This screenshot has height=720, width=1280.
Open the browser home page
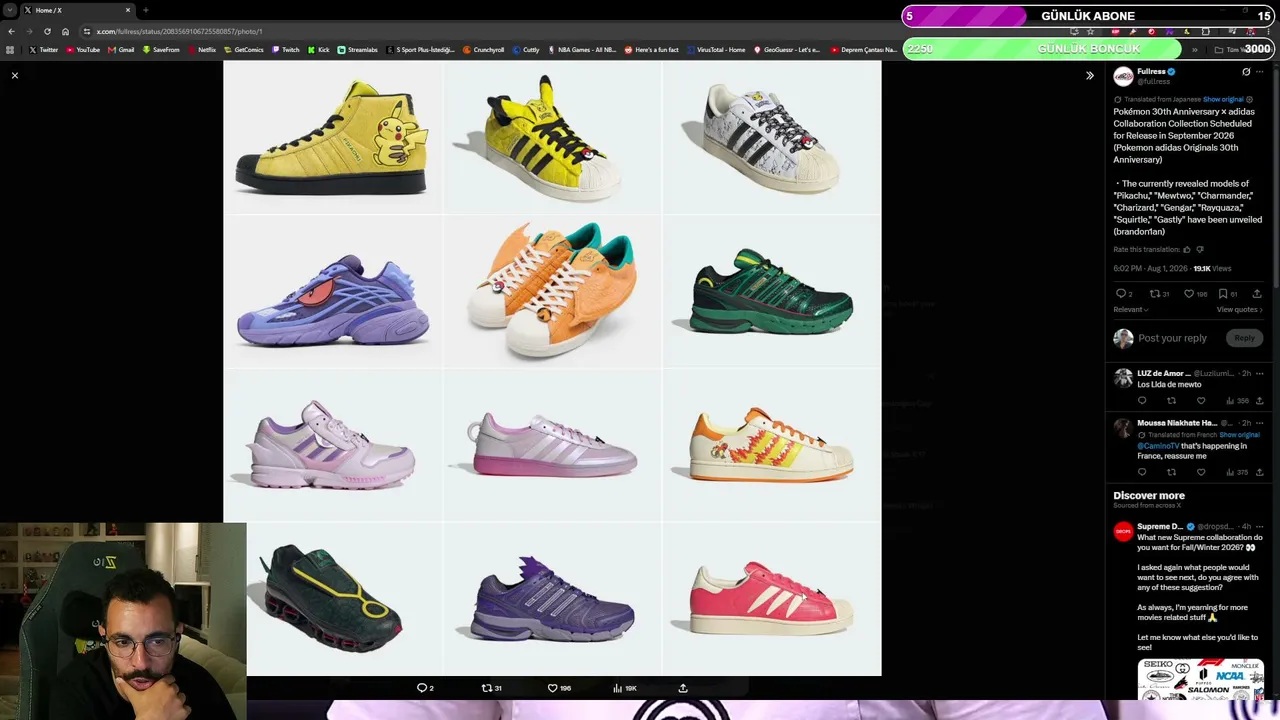pos(65,31)
